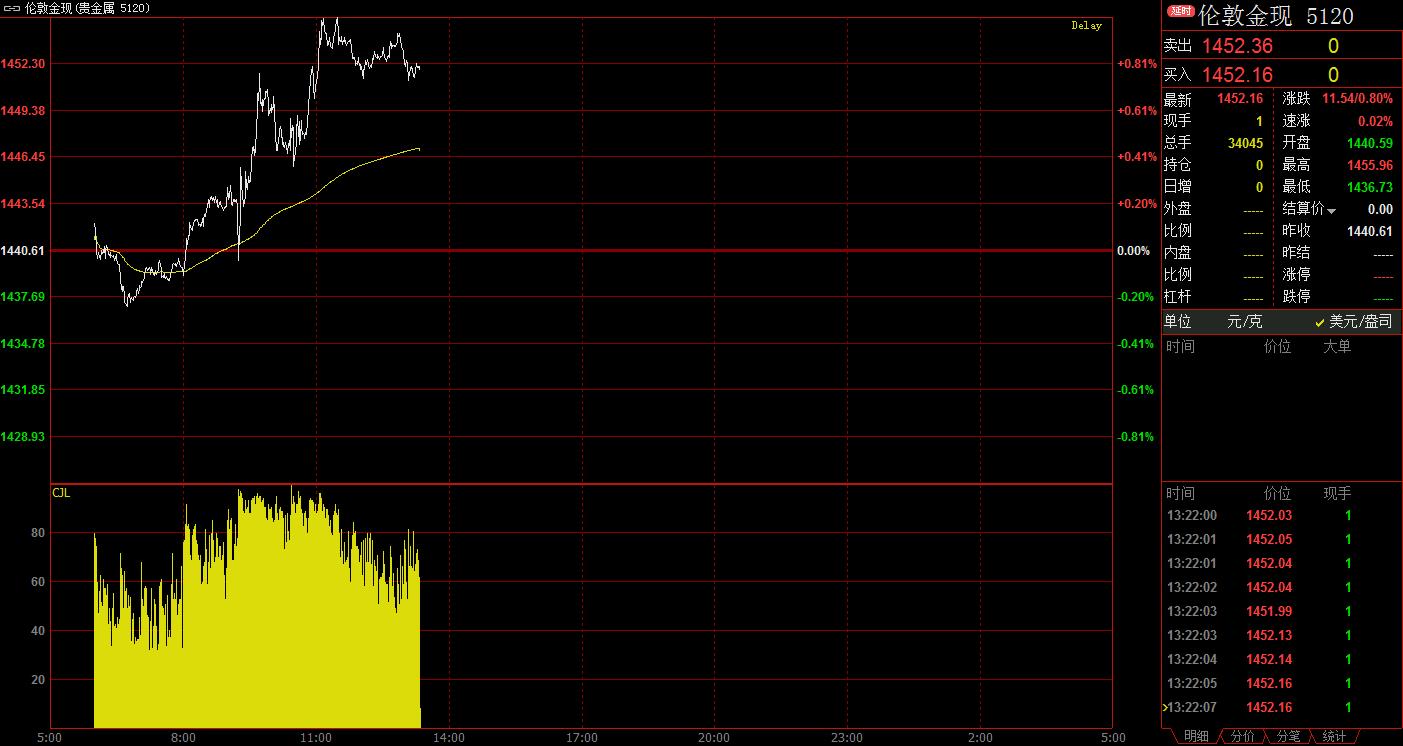Select the trade row priced 1452.13
Image resolution: width=1403 pixels, height=746 pixels.
coord(1280,635)
